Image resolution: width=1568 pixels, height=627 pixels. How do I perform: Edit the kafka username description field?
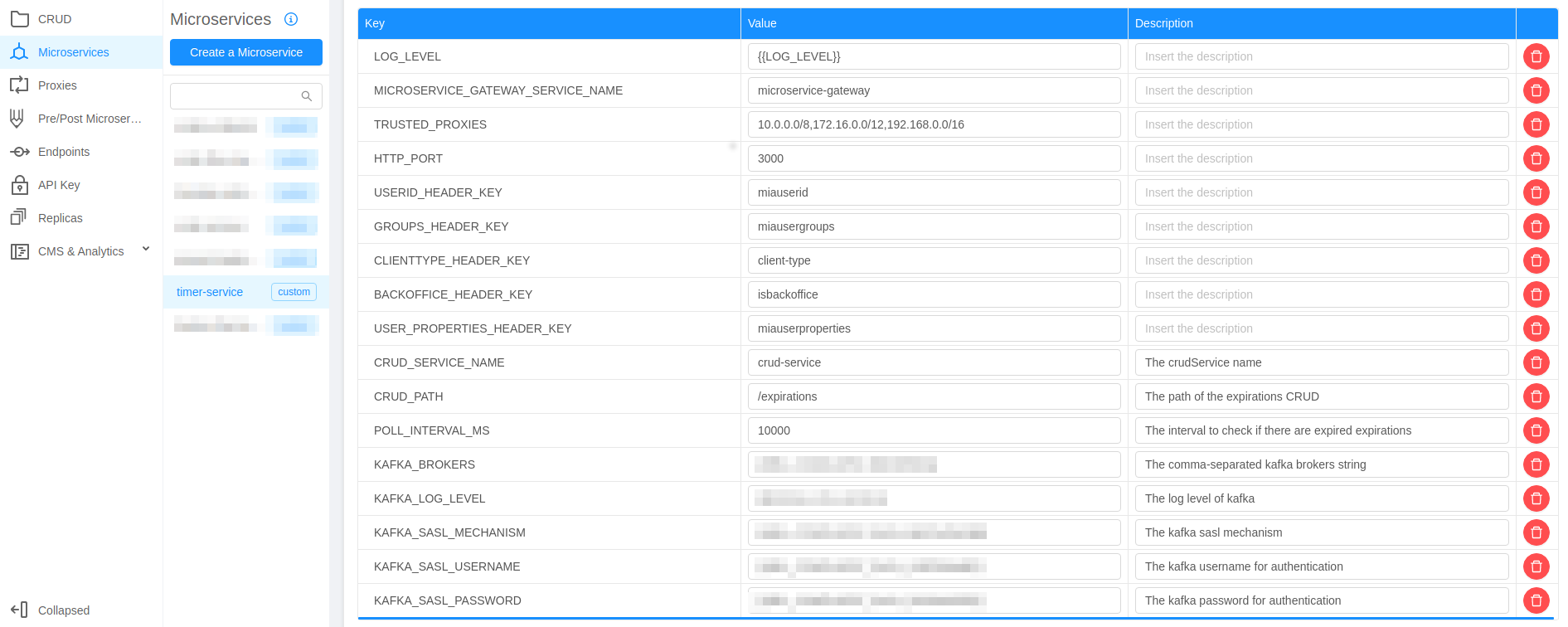pos(1322,566)
